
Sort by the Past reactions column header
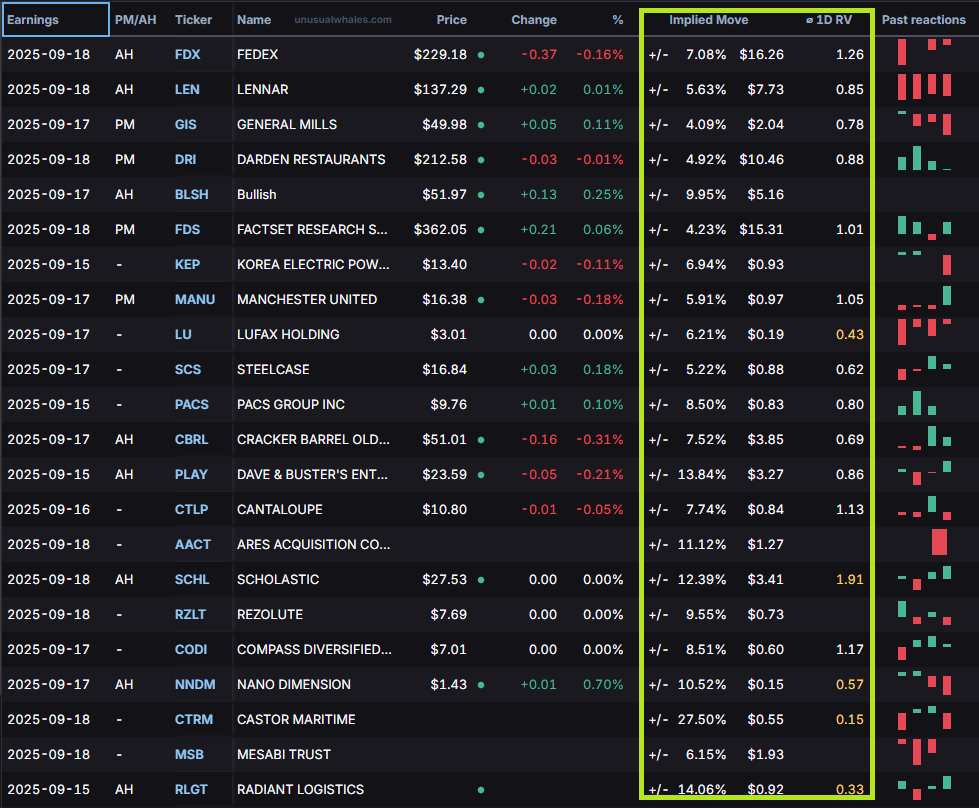tap(923, 19)
